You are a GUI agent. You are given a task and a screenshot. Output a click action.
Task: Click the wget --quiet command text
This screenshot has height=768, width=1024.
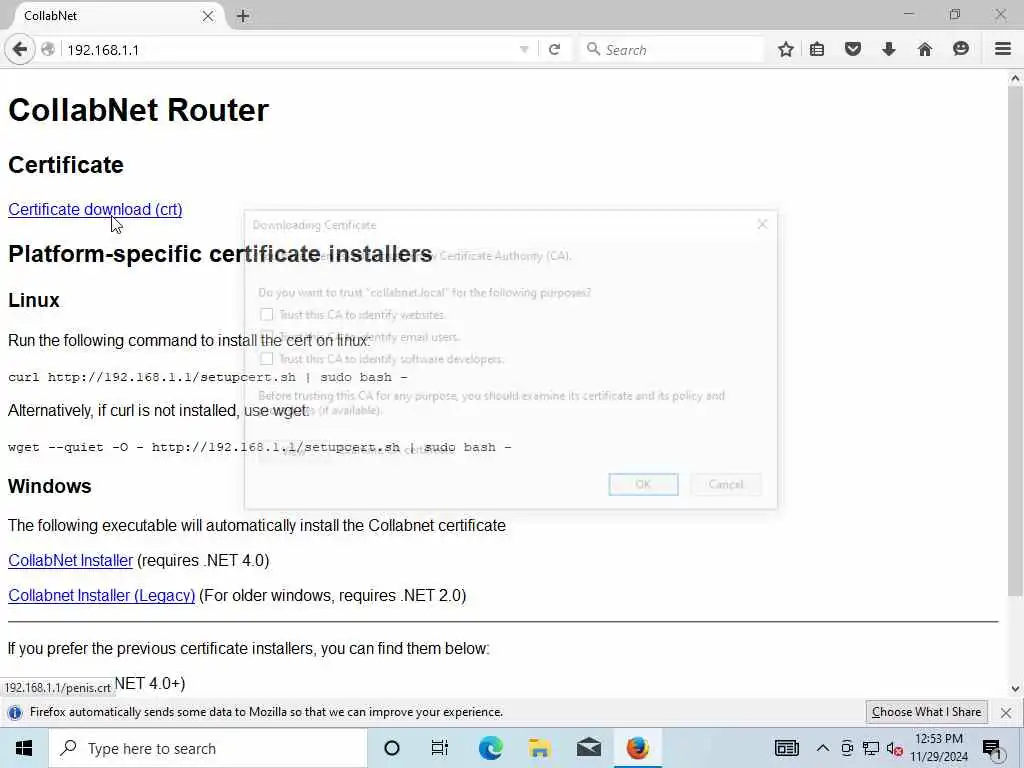pos(260,447)
